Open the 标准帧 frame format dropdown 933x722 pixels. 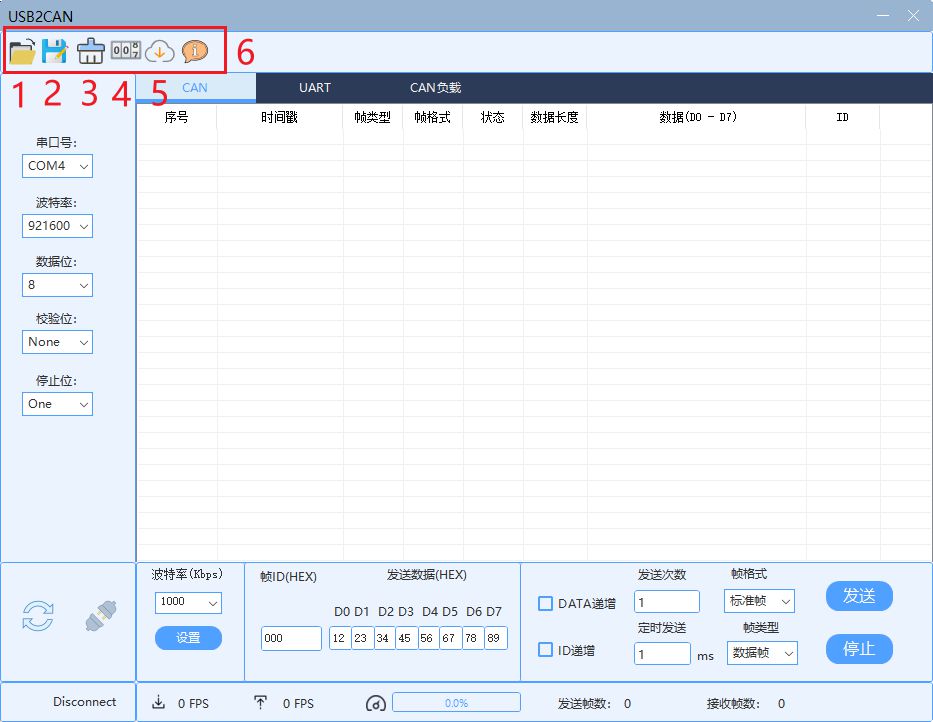759,601
